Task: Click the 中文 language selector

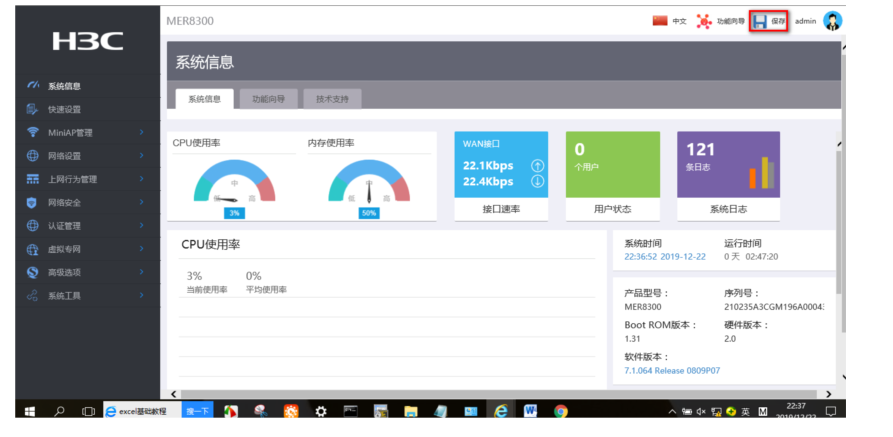Action: 679,22
